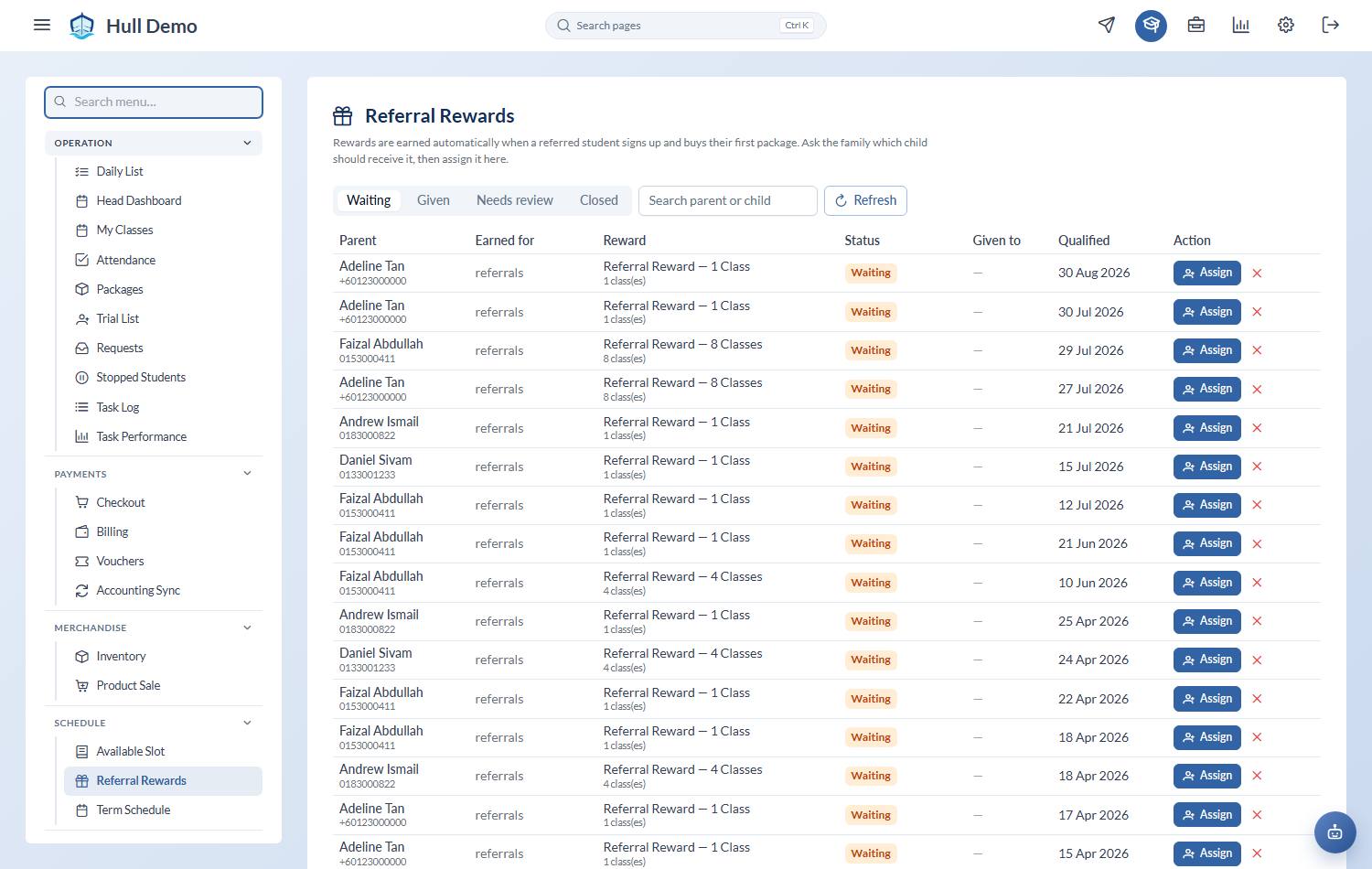Open Daily List in sidebar
1372x869 pixels.
[163, 171]
